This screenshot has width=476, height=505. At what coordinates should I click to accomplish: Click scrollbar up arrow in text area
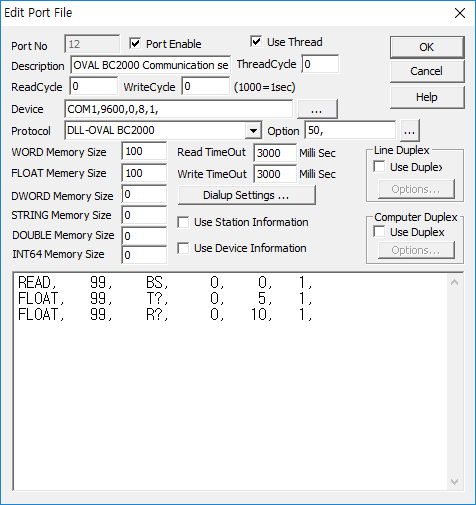454,283
